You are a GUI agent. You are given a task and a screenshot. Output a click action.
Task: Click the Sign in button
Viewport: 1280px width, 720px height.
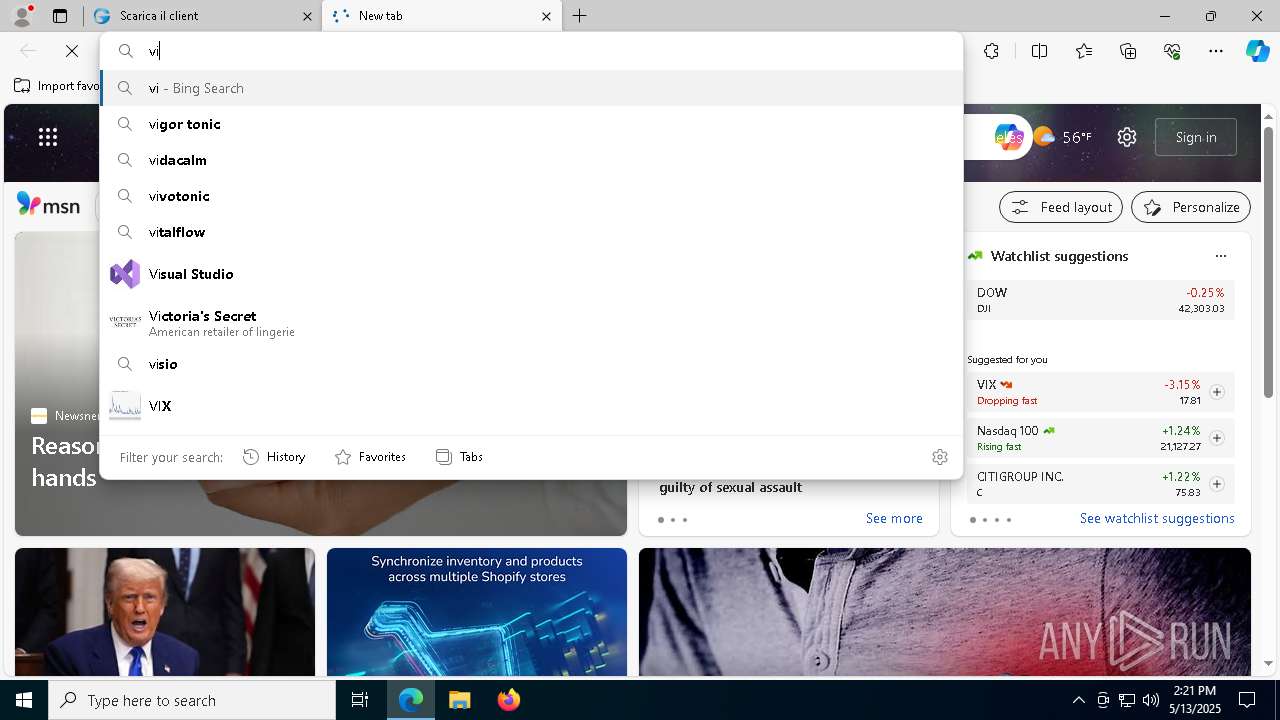(x=1196, y=137)
